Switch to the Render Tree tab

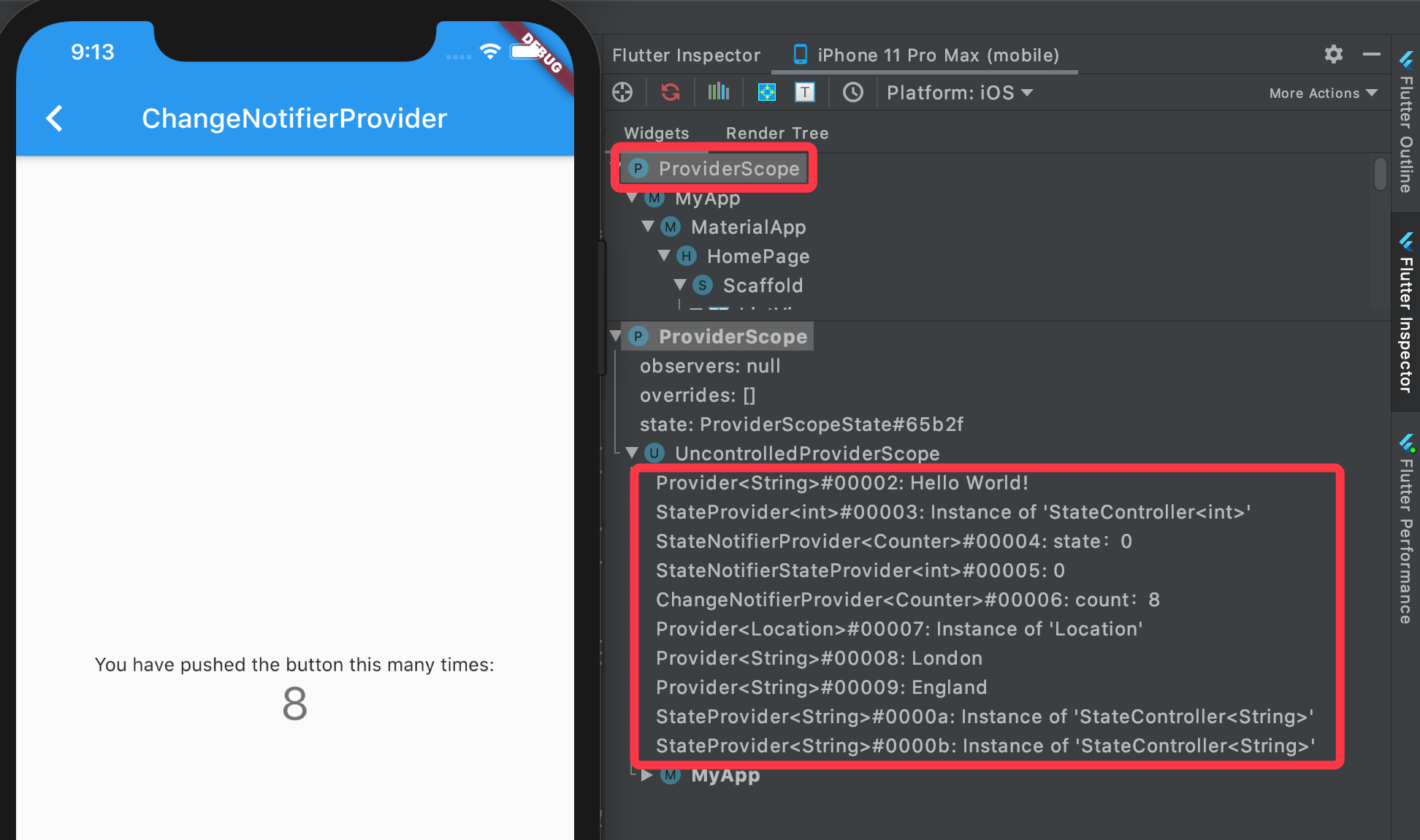pyautogui.click(x=776, y=133)
